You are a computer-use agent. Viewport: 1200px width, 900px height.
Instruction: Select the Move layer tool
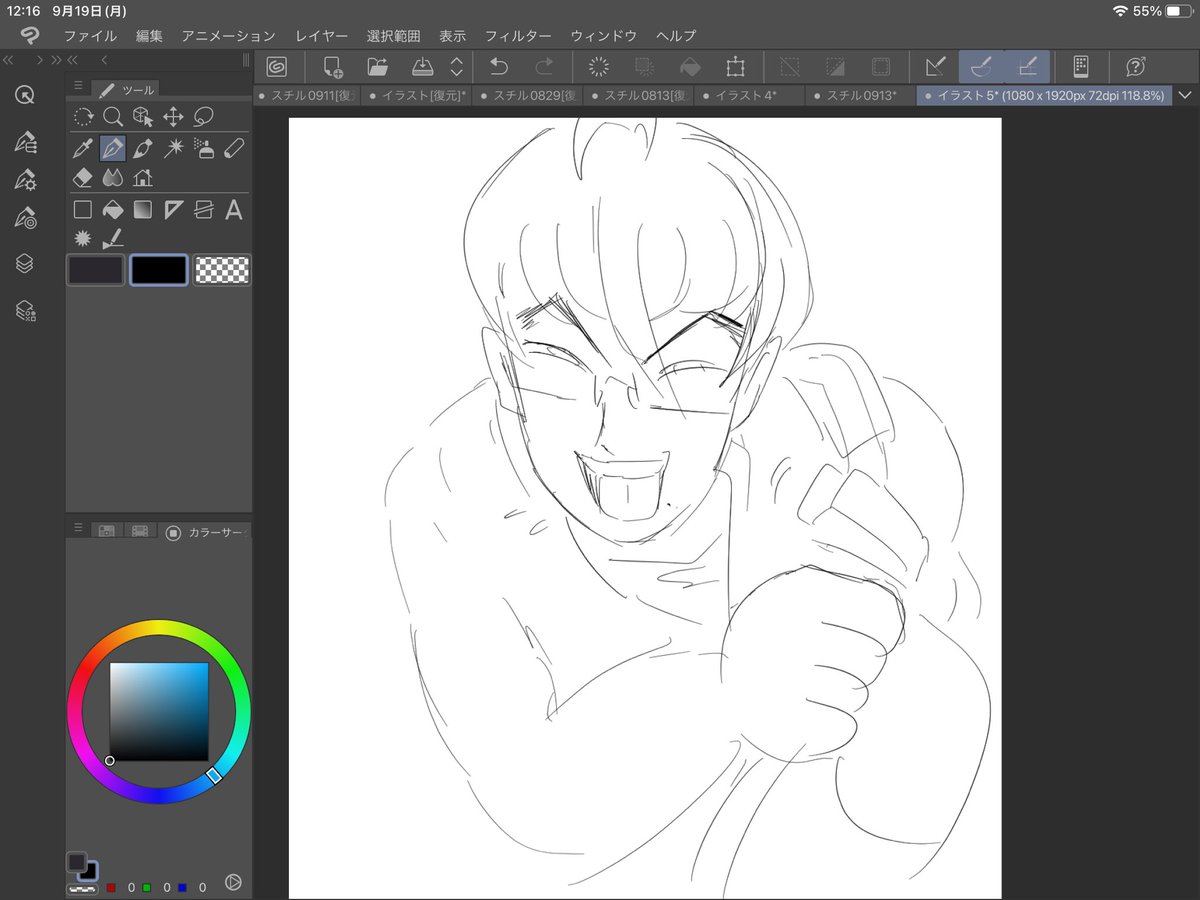tap(173, 117)
